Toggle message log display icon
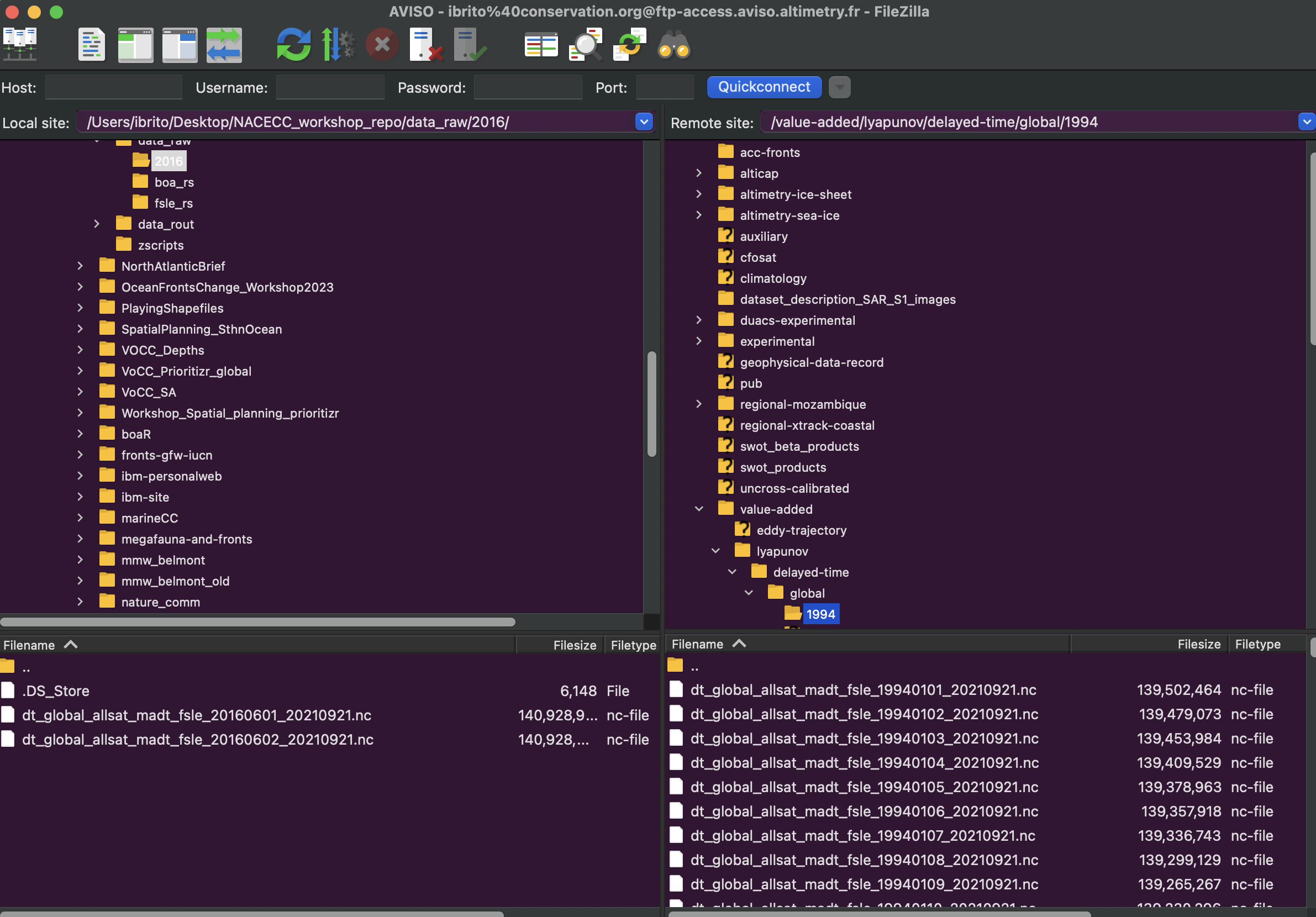Screen dimensions: 1316x917 (x=92, y=44)
